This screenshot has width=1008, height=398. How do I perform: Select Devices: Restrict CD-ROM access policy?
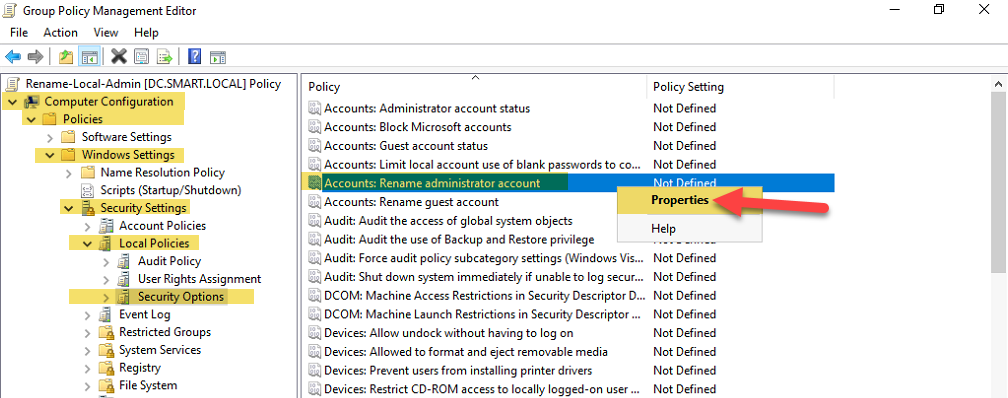pos(482,389)
